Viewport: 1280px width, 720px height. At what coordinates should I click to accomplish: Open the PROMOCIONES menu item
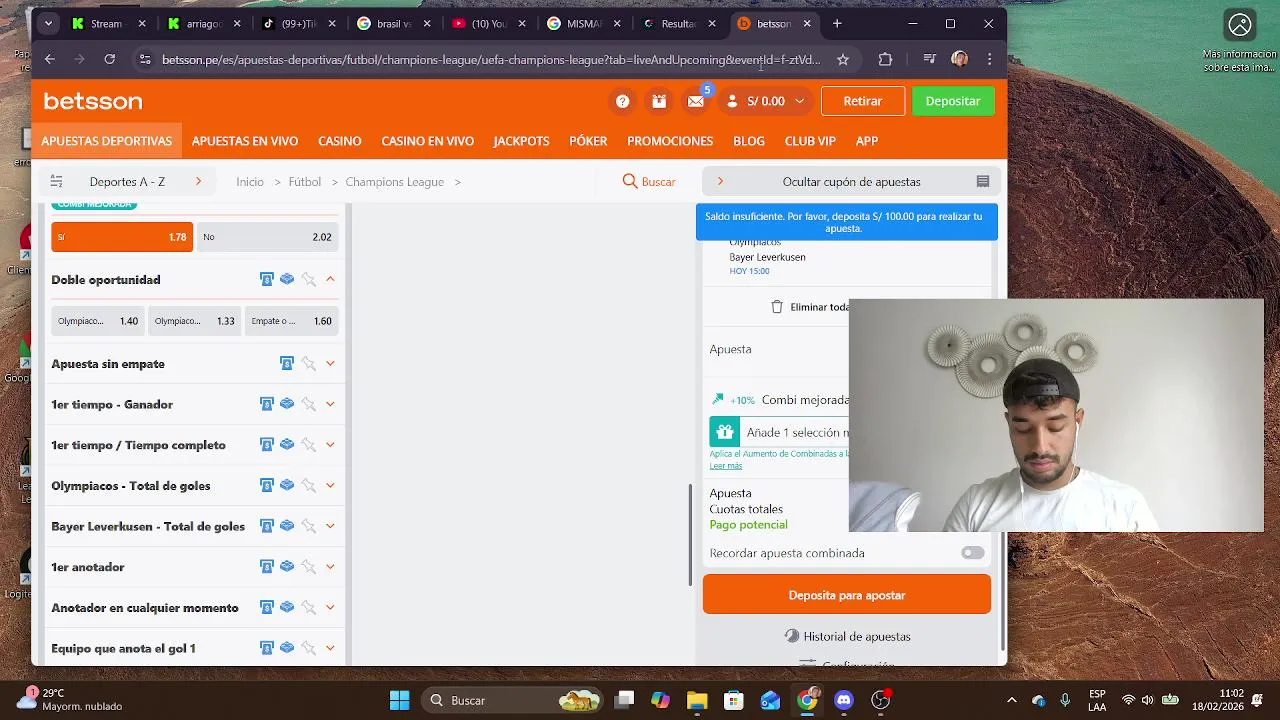pos(670,141)
